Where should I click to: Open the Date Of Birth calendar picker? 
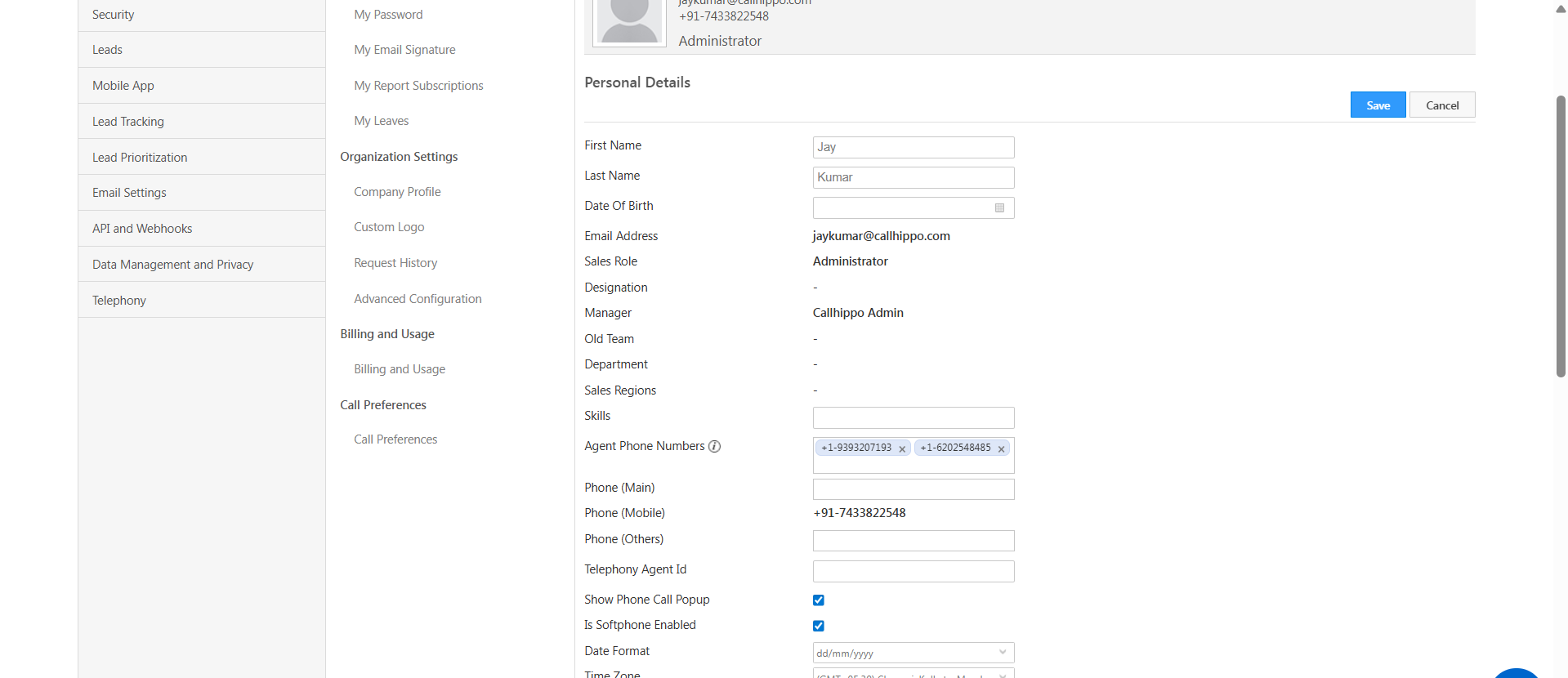tap(999, 208)
